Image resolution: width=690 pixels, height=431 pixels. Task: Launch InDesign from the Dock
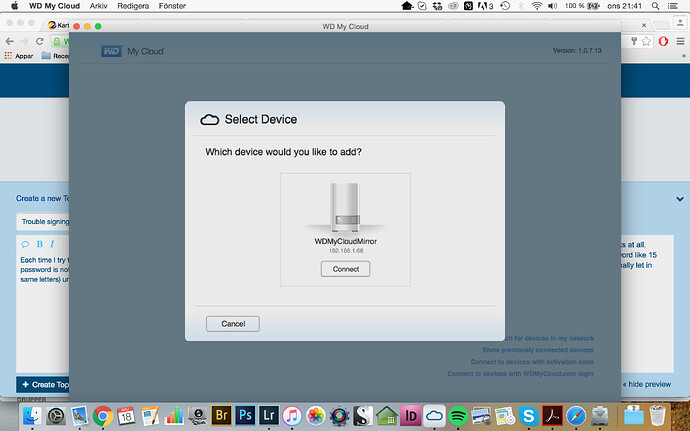(411, 415)
